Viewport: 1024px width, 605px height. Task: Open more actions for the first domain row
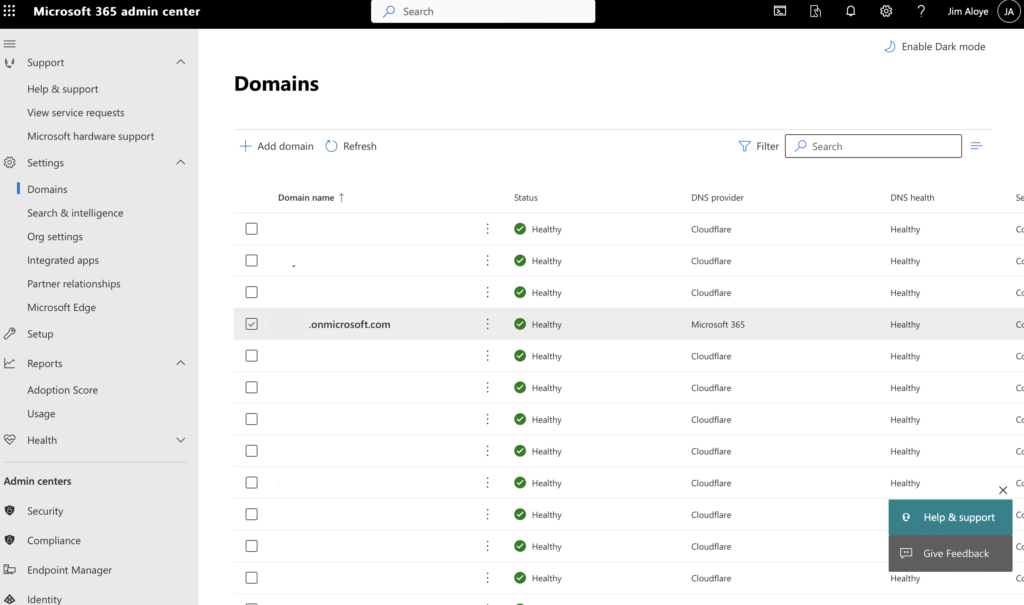click(x=487, y=229)
